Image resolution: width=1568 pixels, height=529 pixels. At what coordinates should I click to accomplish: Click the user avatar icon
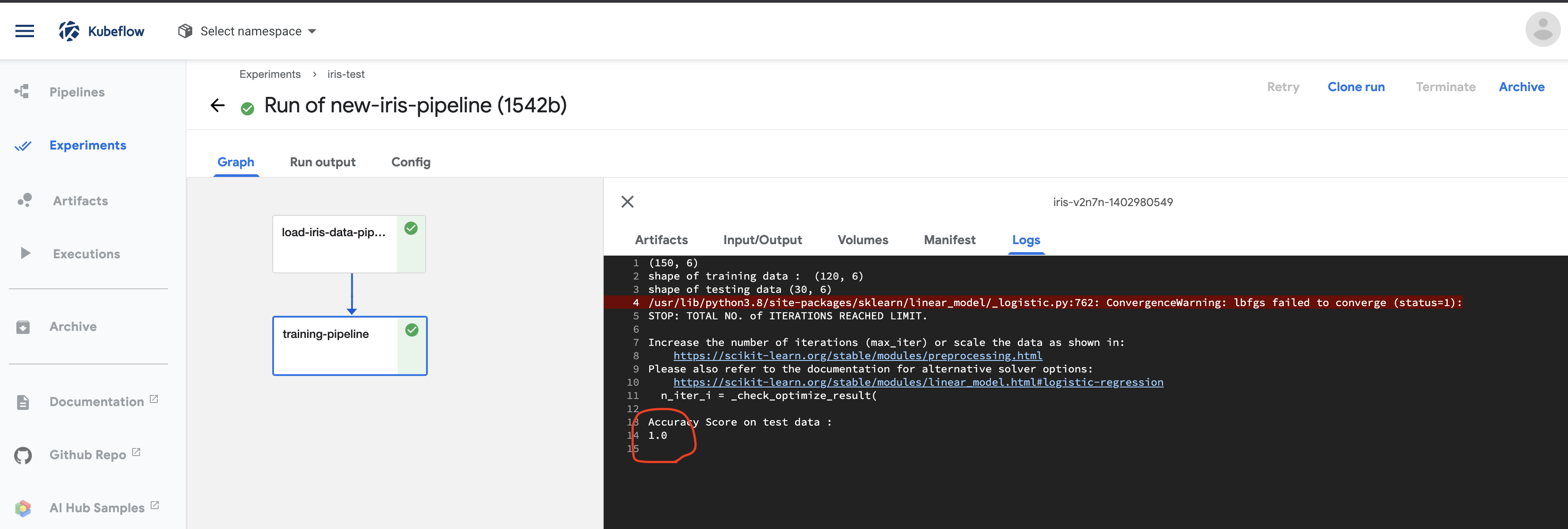click(x=1542, y=29)
